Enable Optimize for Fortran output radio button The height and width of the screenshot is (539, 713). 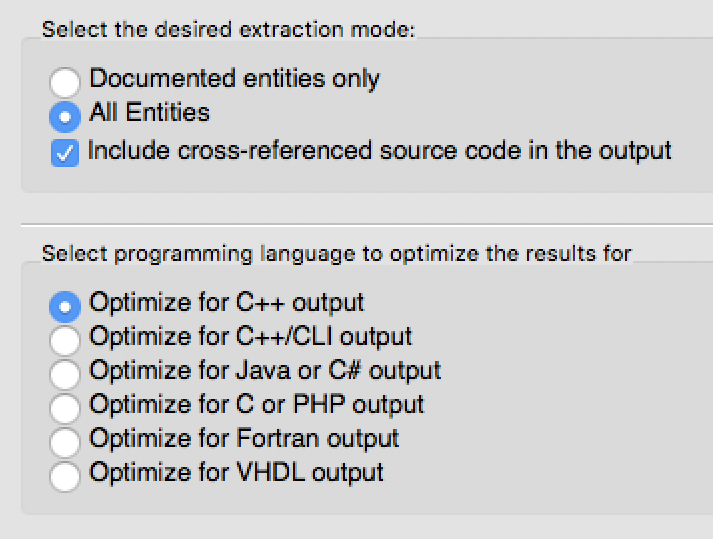pyautogui.click(x=65, y=442)
